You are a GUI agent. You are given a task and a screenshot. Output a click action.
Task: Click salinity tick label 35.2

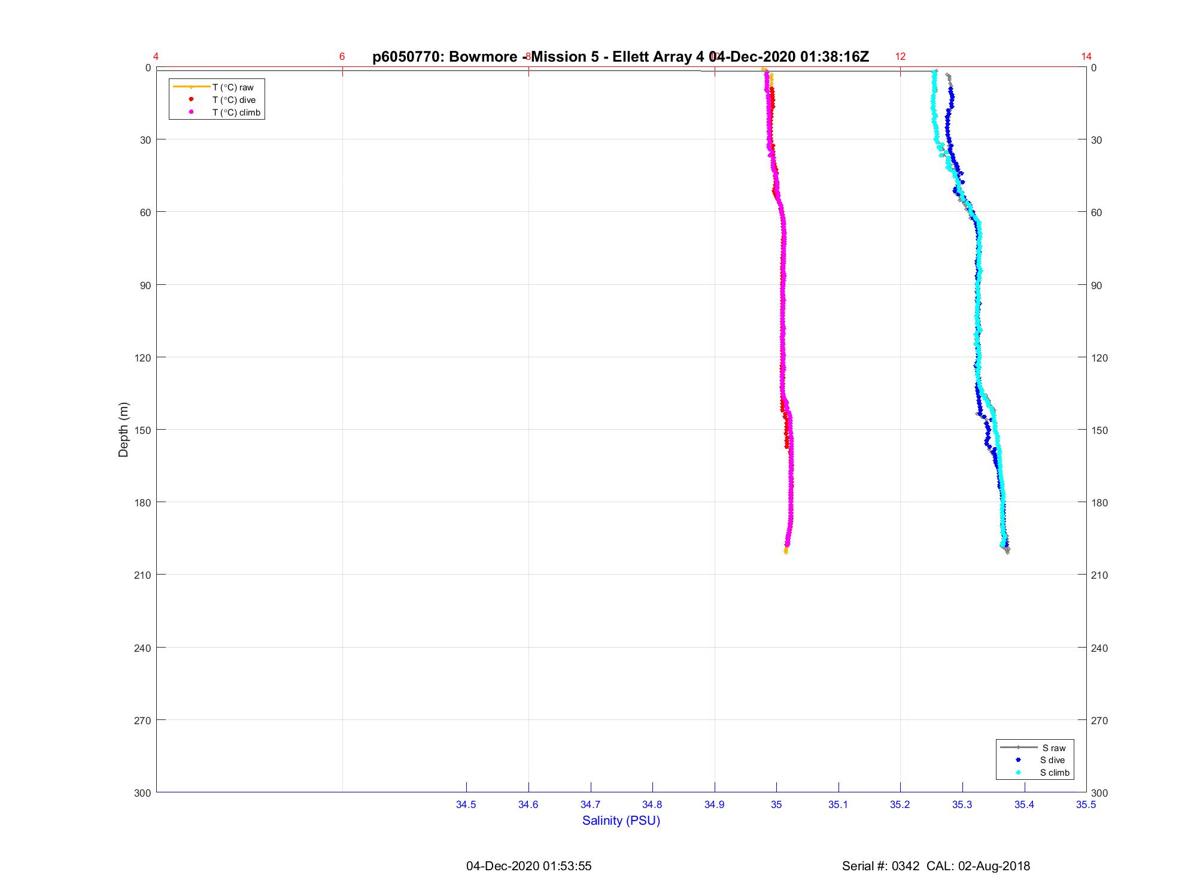pos(900,804)
